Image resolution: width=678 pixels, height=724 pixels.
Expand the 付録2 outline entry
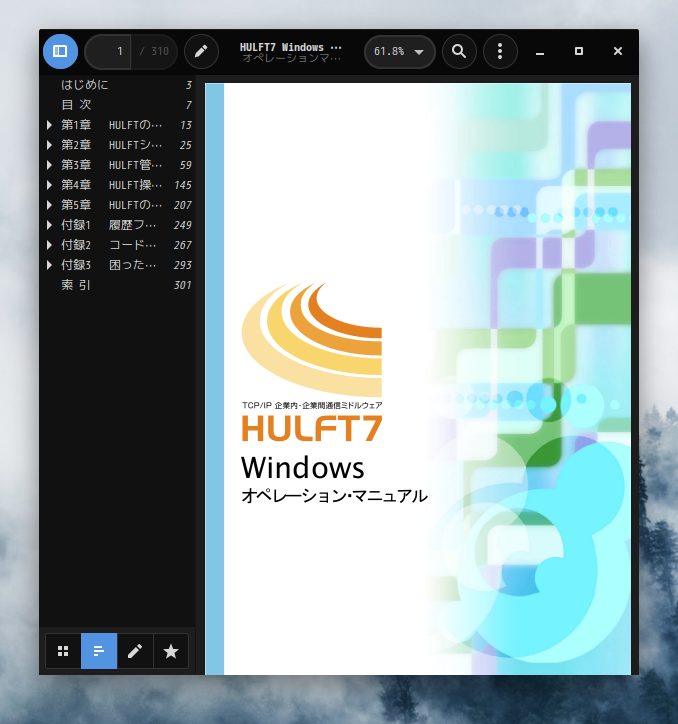pyautogui.click(x=49, y=245)
